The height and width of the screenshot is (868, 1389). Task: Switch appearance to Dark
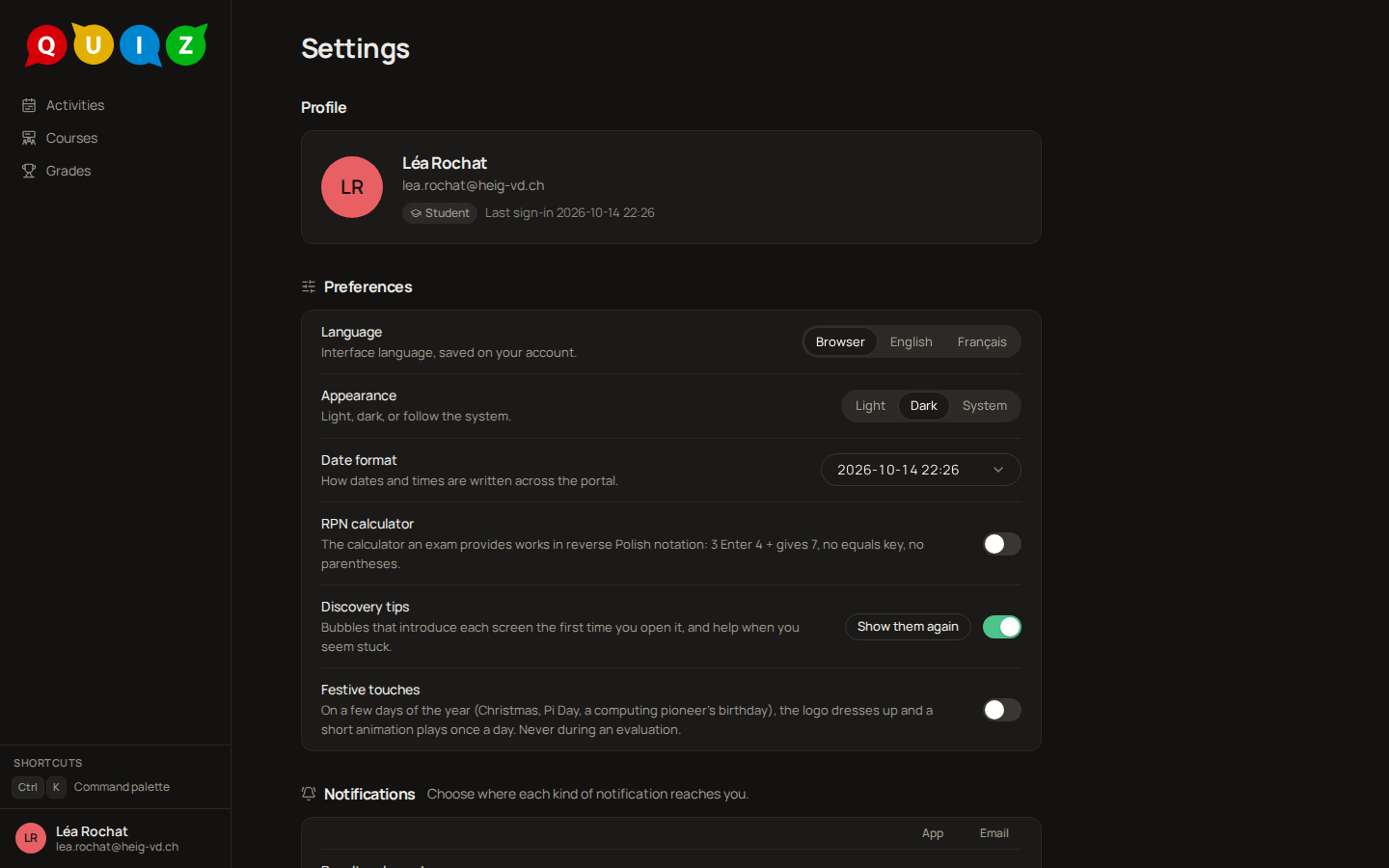[924, 406]
